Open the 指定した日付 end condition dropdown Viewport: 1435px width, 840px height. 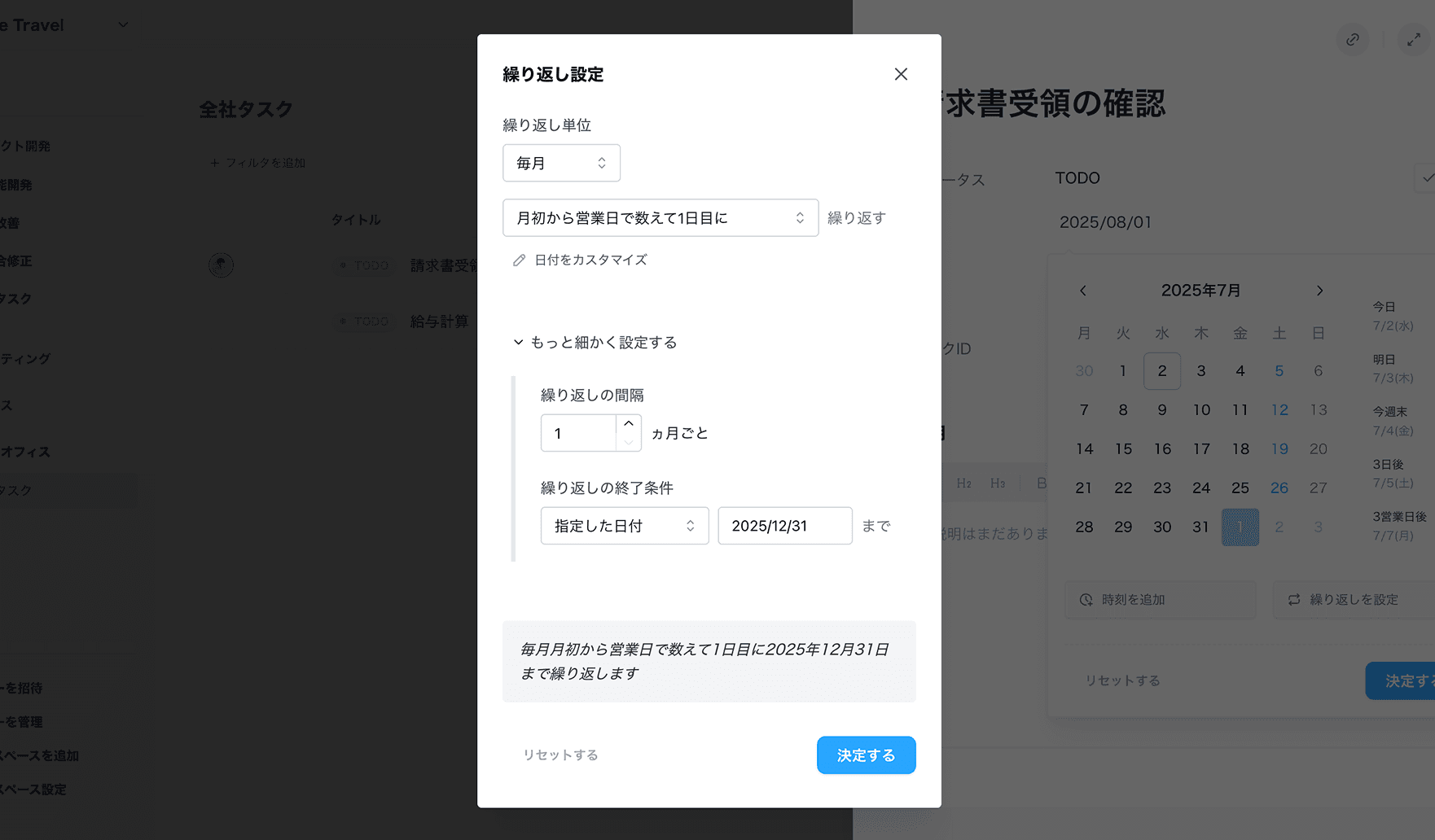click(x=624, y=526)
